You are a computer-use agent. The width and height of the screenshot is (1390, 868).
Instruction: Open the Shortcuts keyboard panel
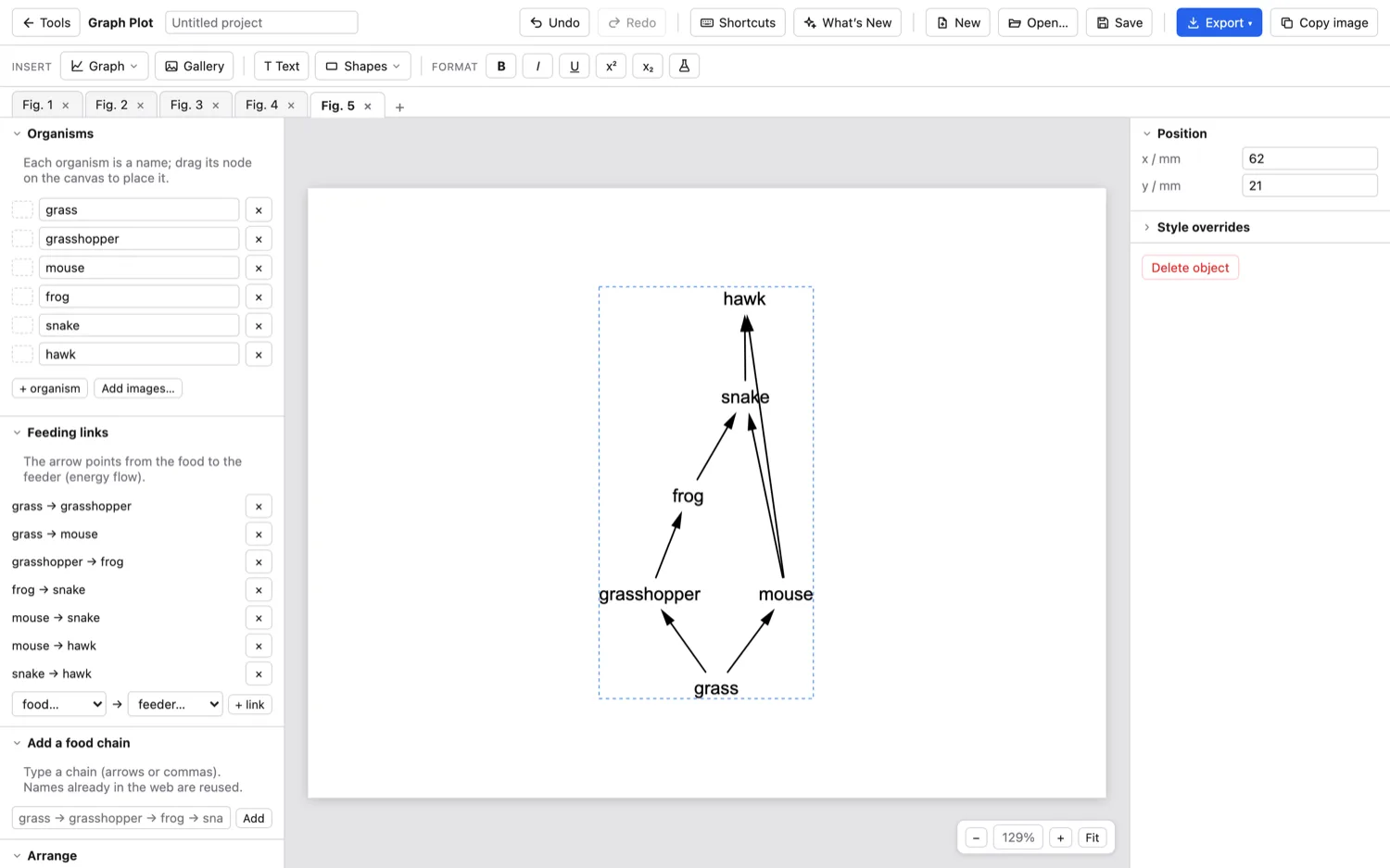coord(738,22)
